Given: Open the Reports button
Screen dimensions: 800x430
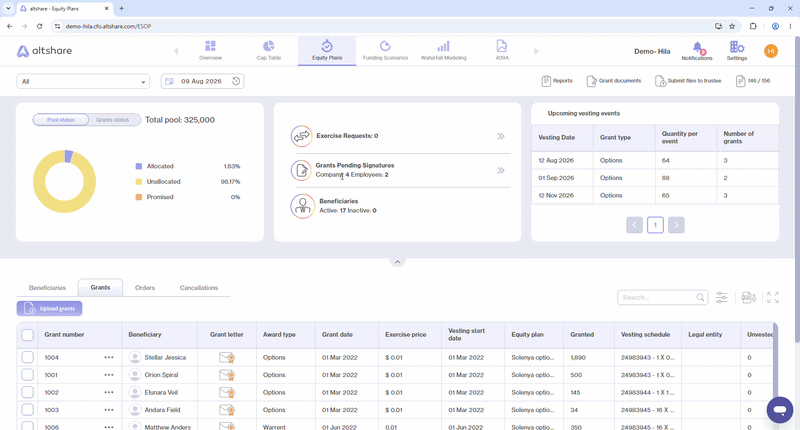Looking at the screenshot, I should coord(557,81).
